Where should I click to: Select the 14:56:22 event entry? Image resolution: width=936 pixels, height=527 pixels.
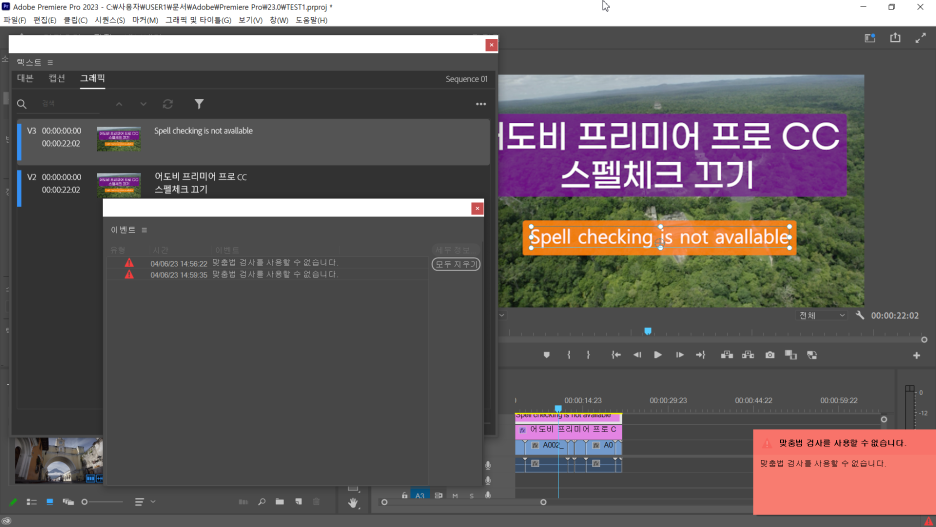click(267, 263)
